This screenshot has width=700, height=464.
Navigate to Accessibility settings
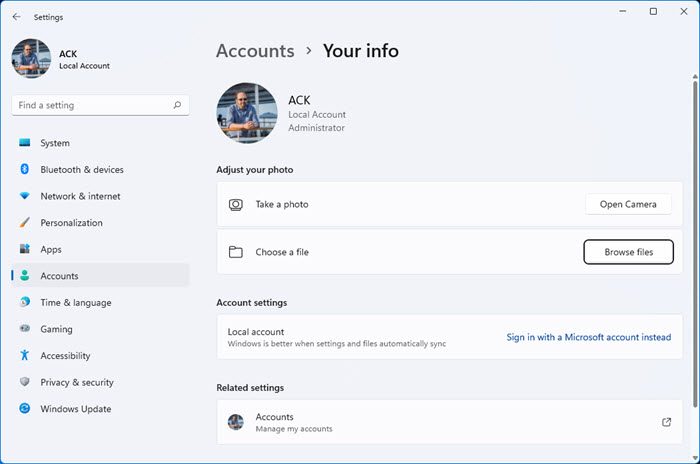tap(65, 356)
